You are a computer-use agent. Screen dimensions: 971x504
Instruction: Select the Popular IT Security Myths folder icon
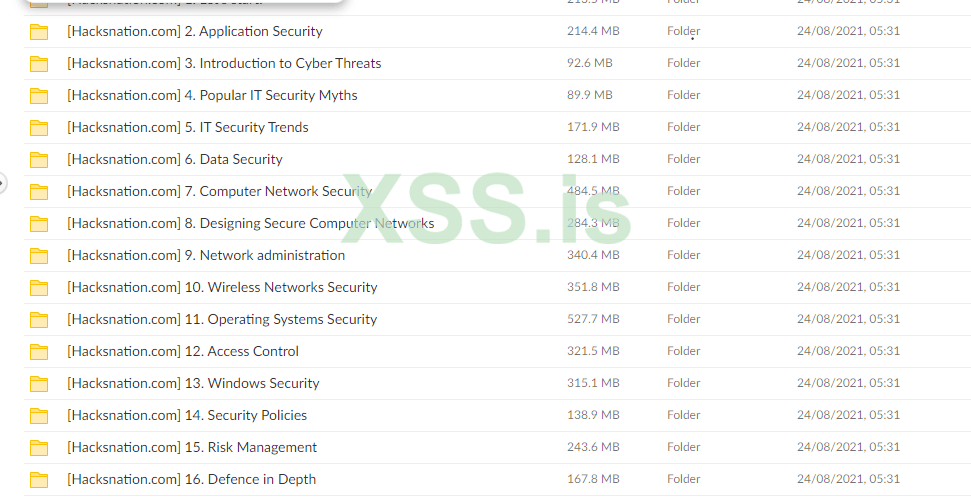click(39, 96)
